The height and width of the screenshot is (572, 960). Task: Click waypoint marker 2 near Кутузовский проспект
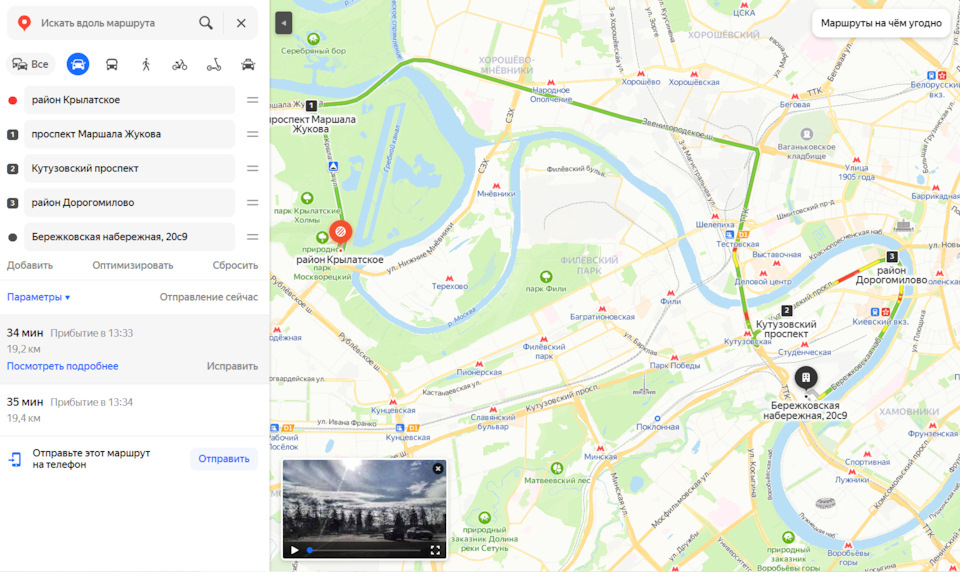[787, 310]
